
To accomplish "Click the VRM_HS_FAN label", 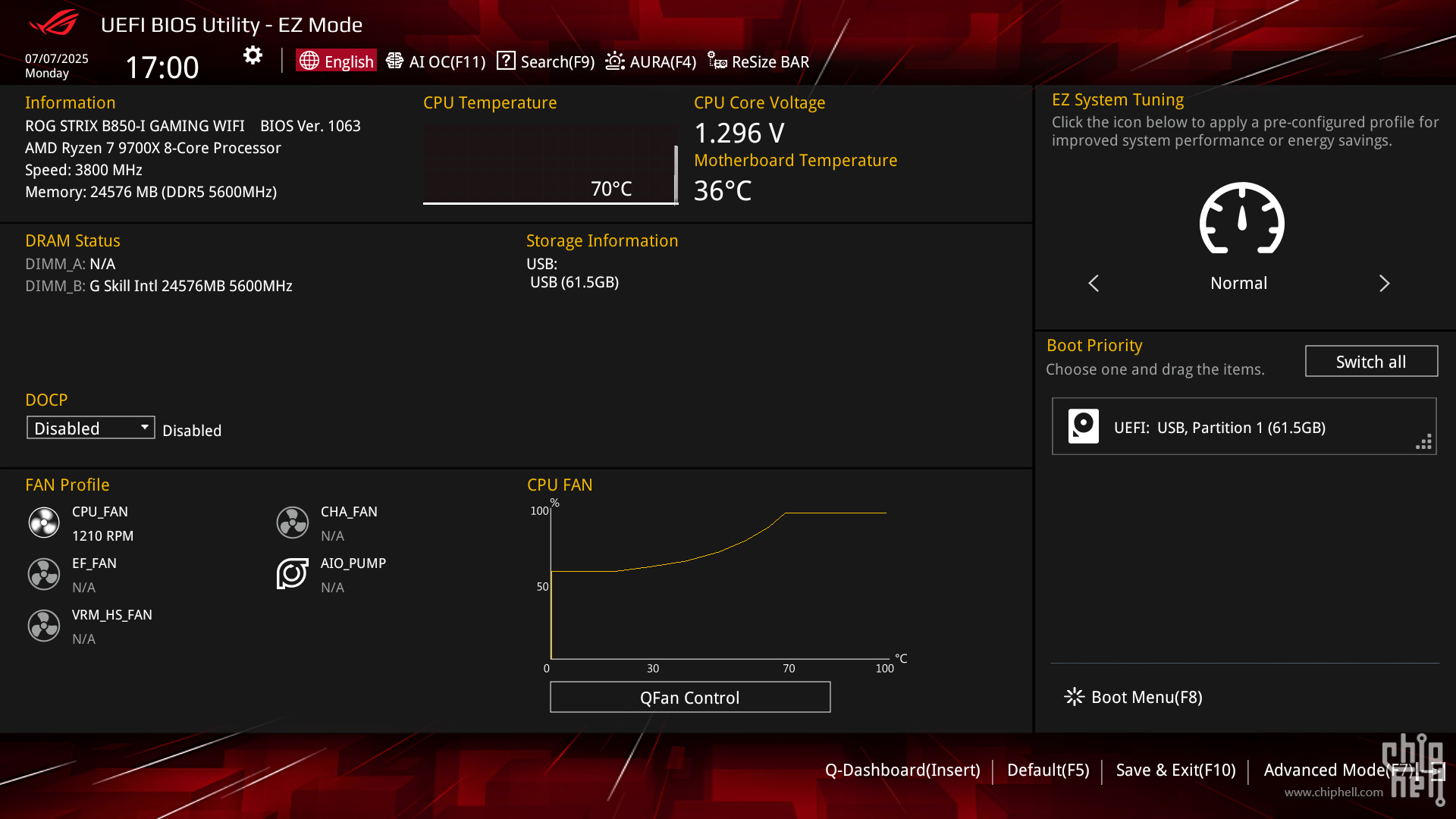I will [111, 614].
